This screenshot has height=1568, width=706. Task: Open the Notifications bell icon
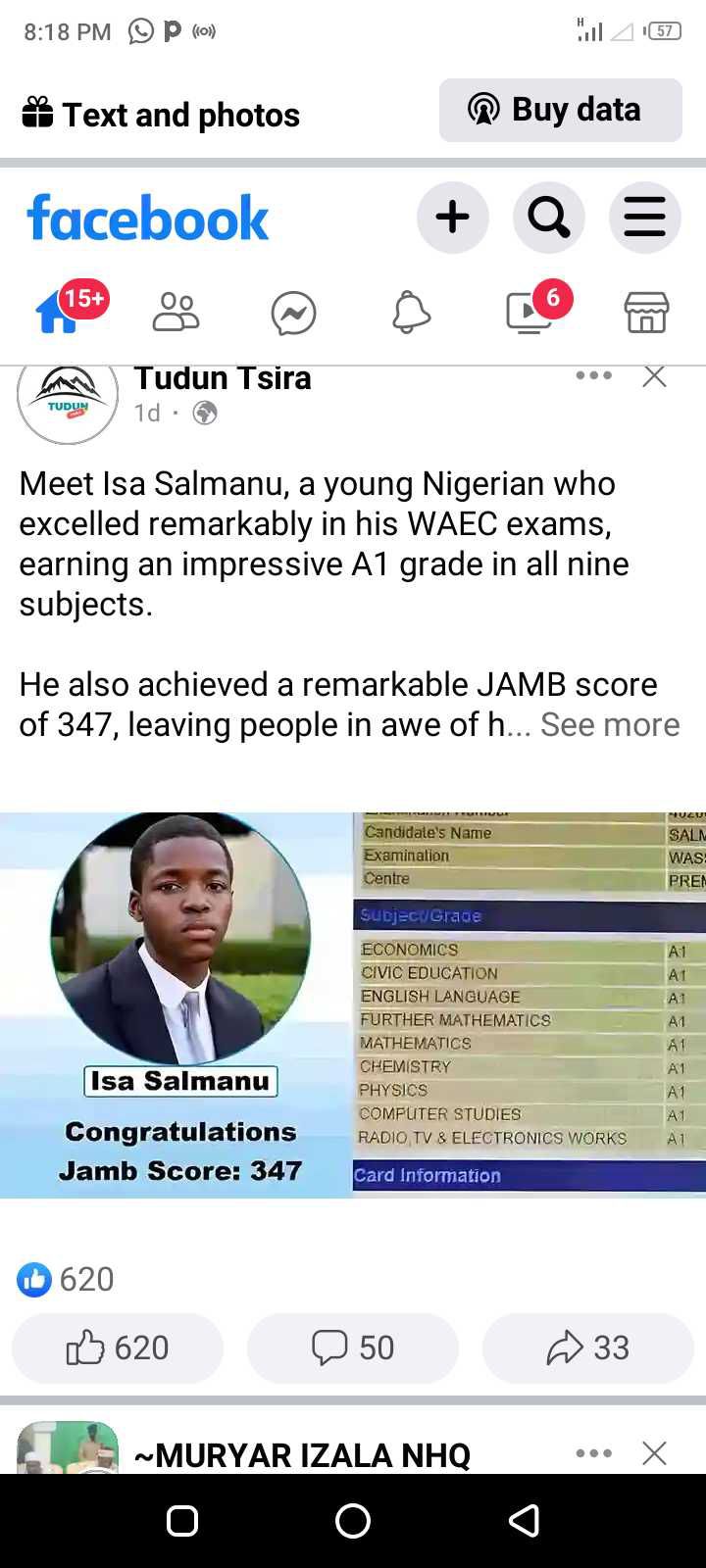pyautogui.click(x=411, y=314)
